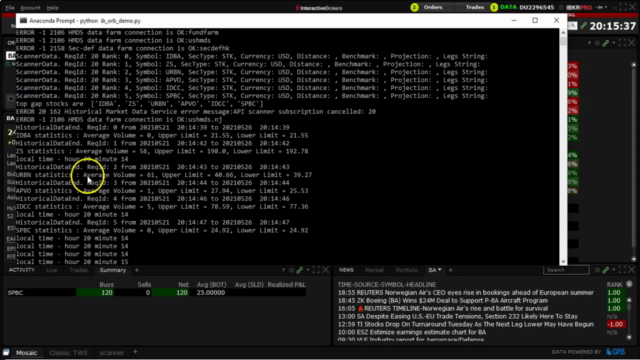Add a new tab in Activity panel
The width and height of the screenshot is (640, 360).
click(x=137, y=270)
